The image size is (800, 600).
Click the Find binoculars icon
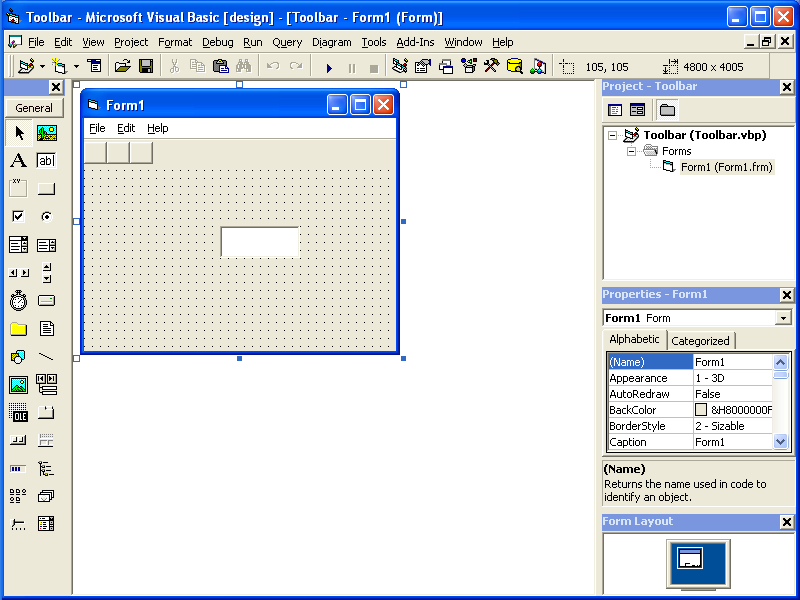(x=243, y=66)
